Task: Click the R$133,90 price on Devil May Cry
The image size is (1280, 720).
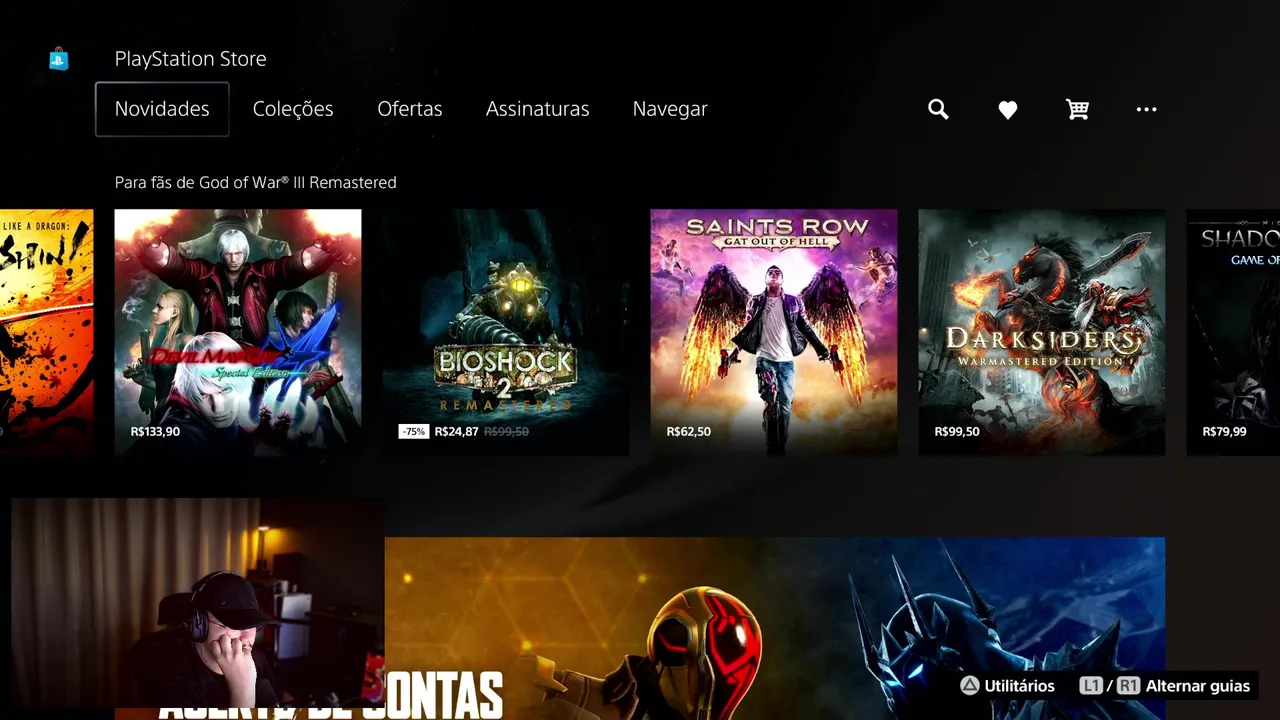Action: pos(155,432)
